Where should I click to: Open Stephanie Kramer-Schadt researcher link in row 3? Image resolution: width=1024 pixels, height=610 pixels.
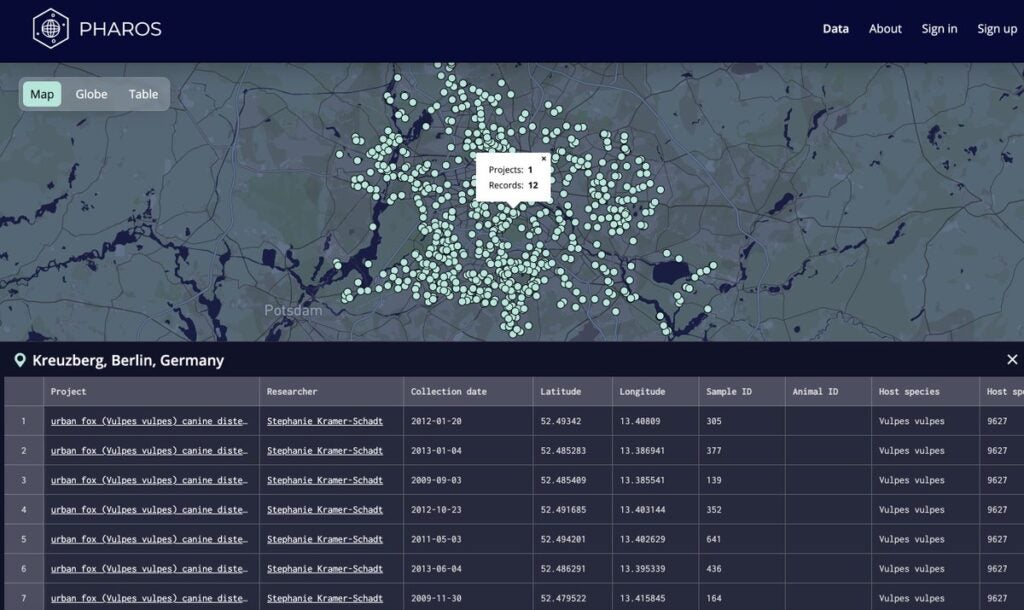point(324,480)
